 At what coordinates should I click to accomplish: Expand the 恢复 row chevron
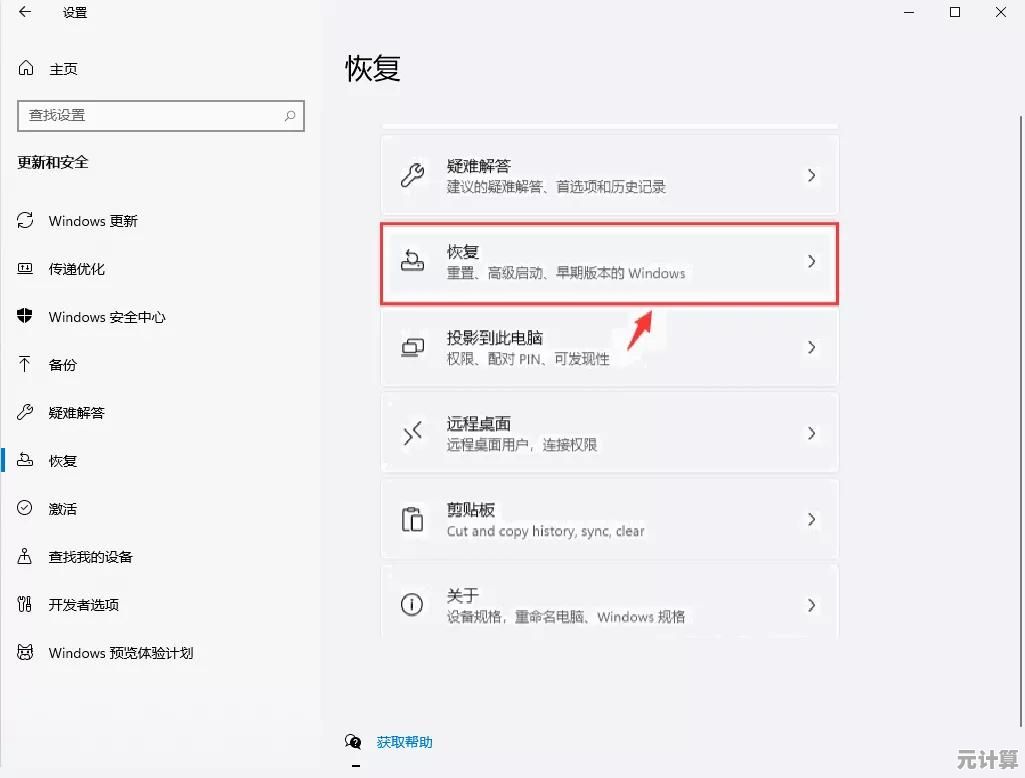[811, 262]
